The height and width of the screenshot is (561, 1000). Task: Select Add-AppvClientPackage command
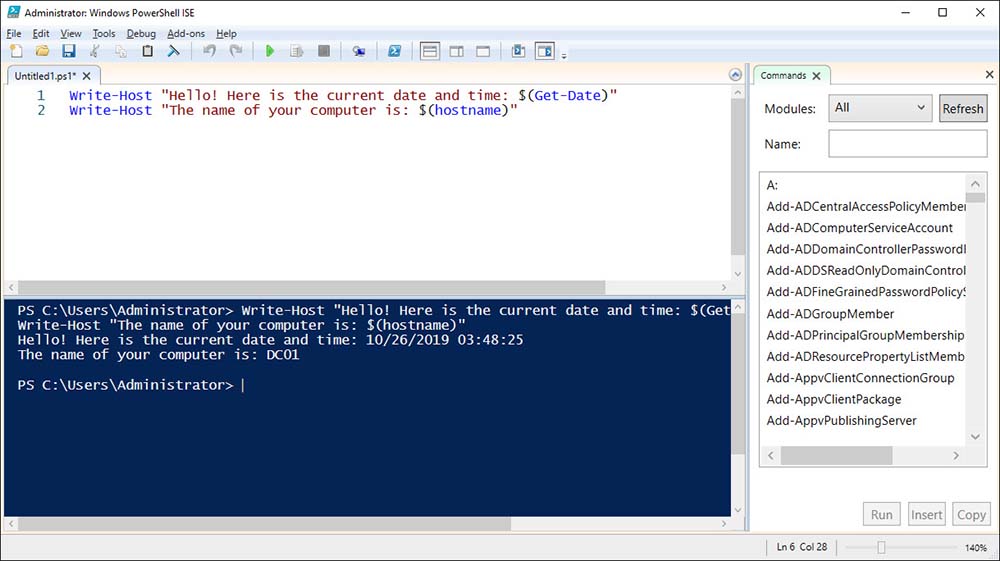point(834,399)
